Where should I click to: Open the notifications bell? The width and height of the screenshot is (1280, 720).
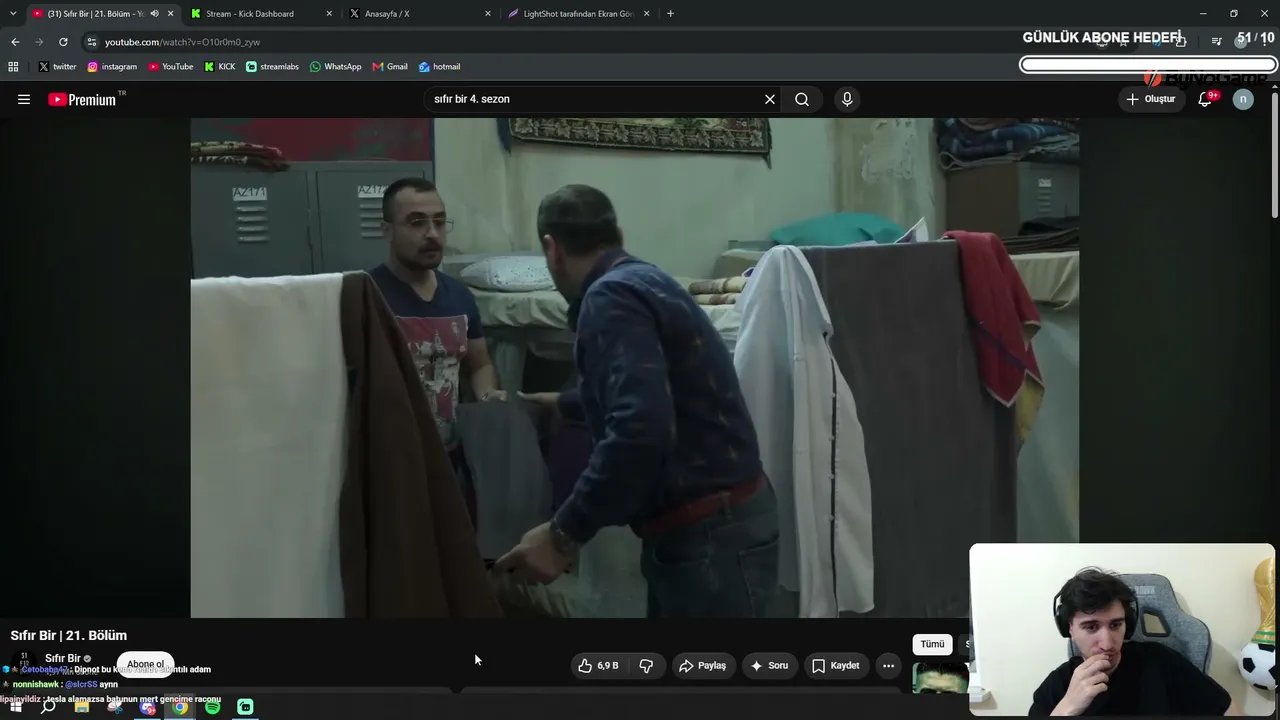pos(1205,99)
